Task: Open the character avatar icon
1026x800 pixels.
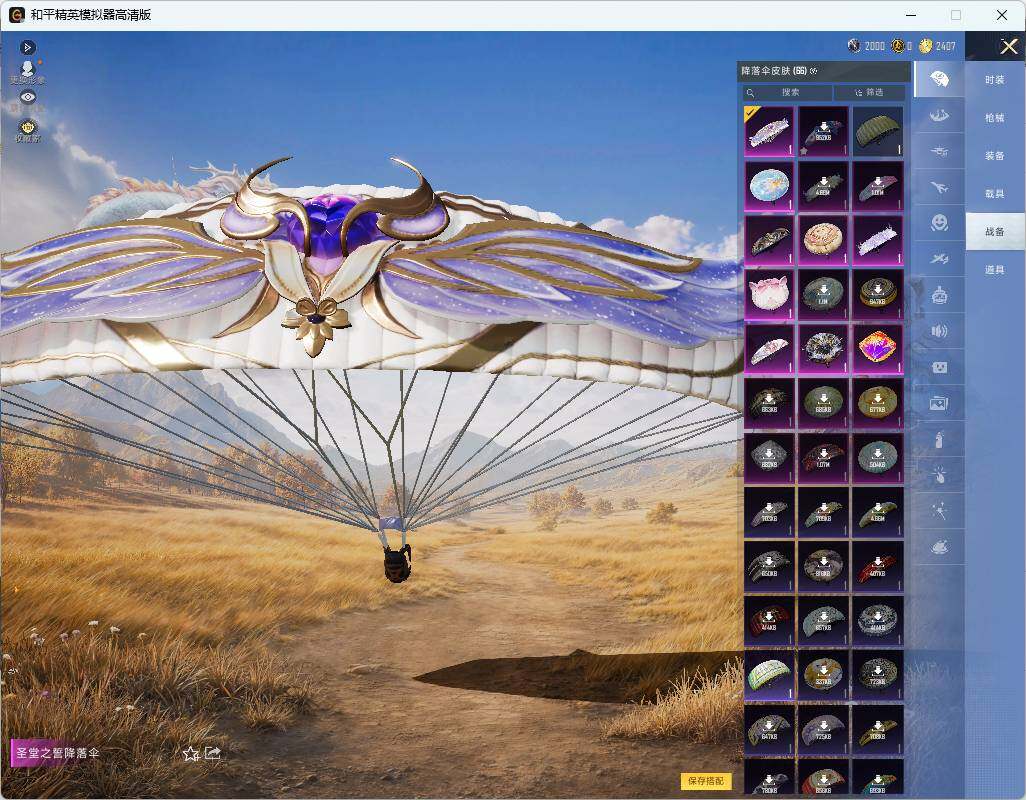Action: click(x=27, y=71)
